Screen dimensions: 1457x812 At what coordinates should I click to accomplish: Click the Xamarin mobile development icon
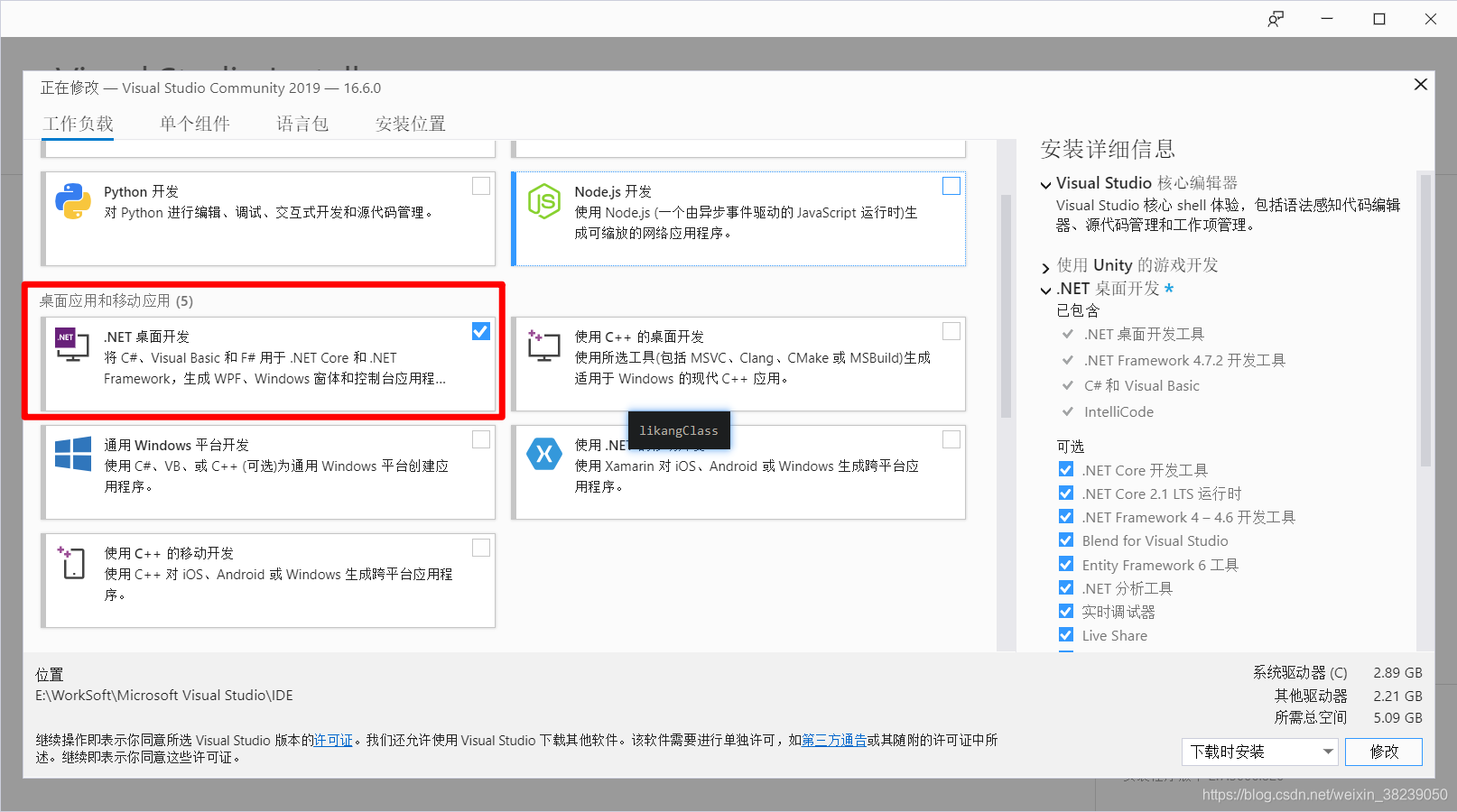(544, 454)
